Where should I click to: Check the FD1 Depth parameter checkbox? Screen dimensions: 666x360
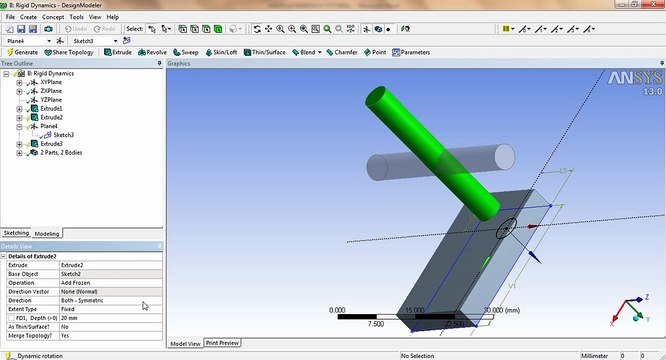click(11, 318)
